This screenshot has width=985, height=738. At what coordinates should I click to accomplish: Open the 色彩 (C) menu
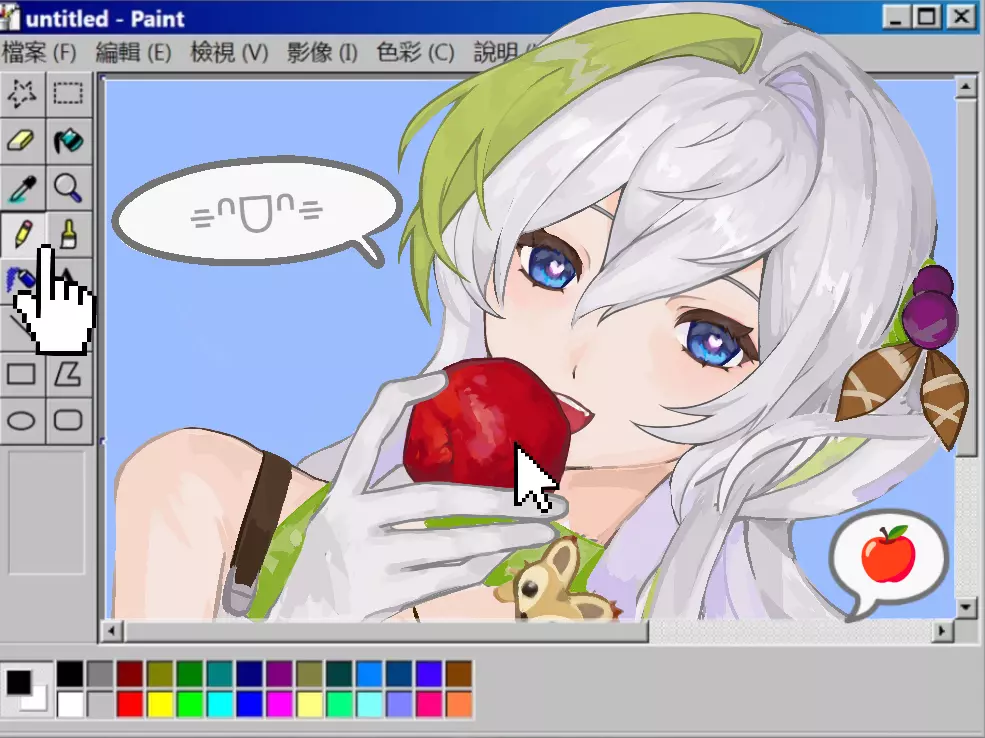click(x=415, y=53)
